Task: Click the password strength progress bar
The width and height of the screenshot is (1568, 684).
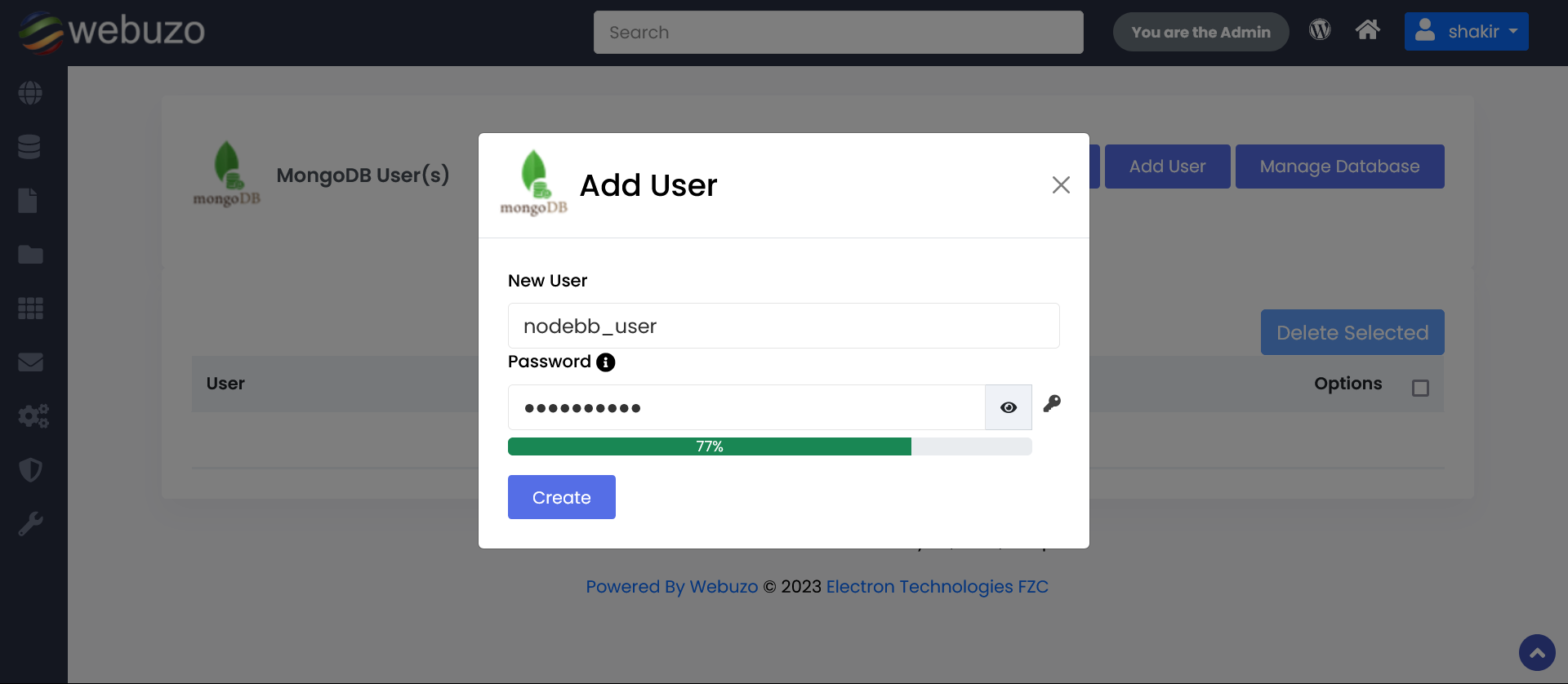Action: click(x=769, y=446)
